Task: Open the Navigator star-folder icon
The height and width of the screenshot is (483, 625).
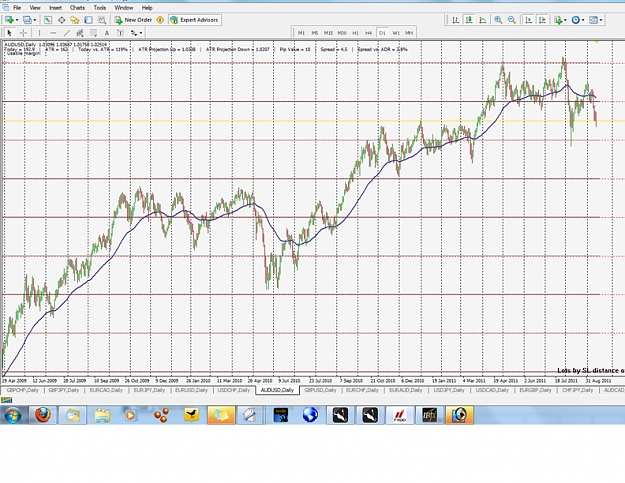Action: (x=75, y=20)
